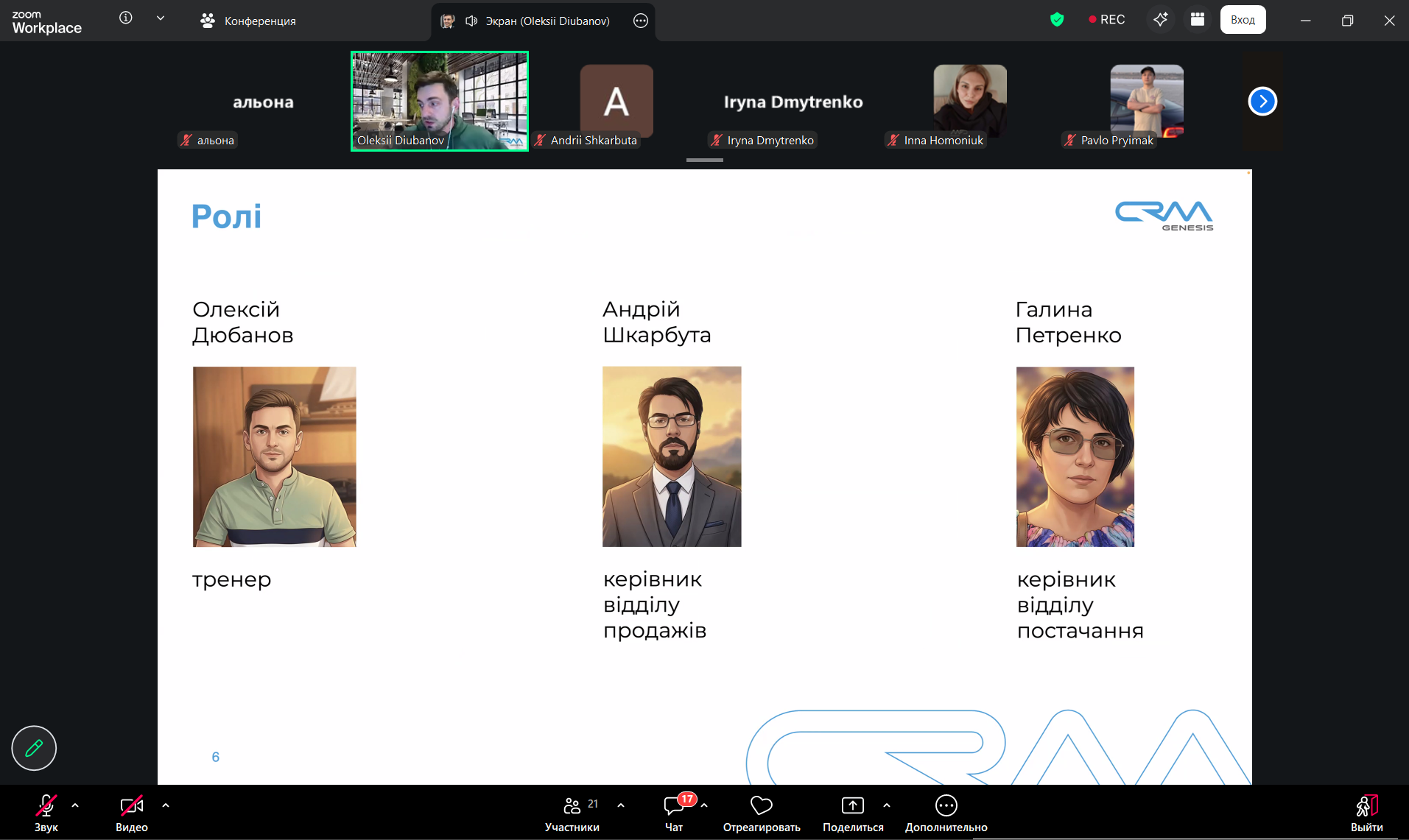Click the green annotation pencil button
1409x840 pixels.
tap(34, 748)
